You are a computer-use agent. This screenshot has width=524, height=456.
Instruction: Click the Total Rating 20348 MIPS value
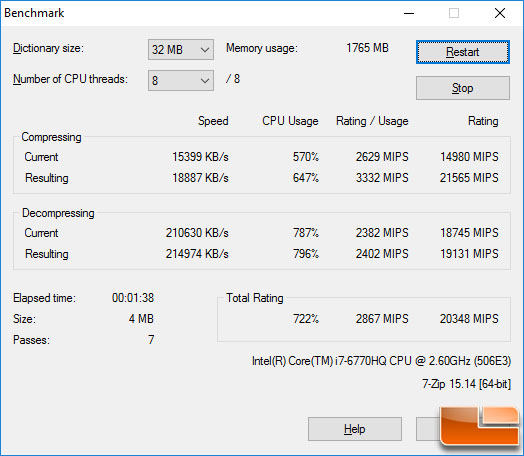(469, 319)
